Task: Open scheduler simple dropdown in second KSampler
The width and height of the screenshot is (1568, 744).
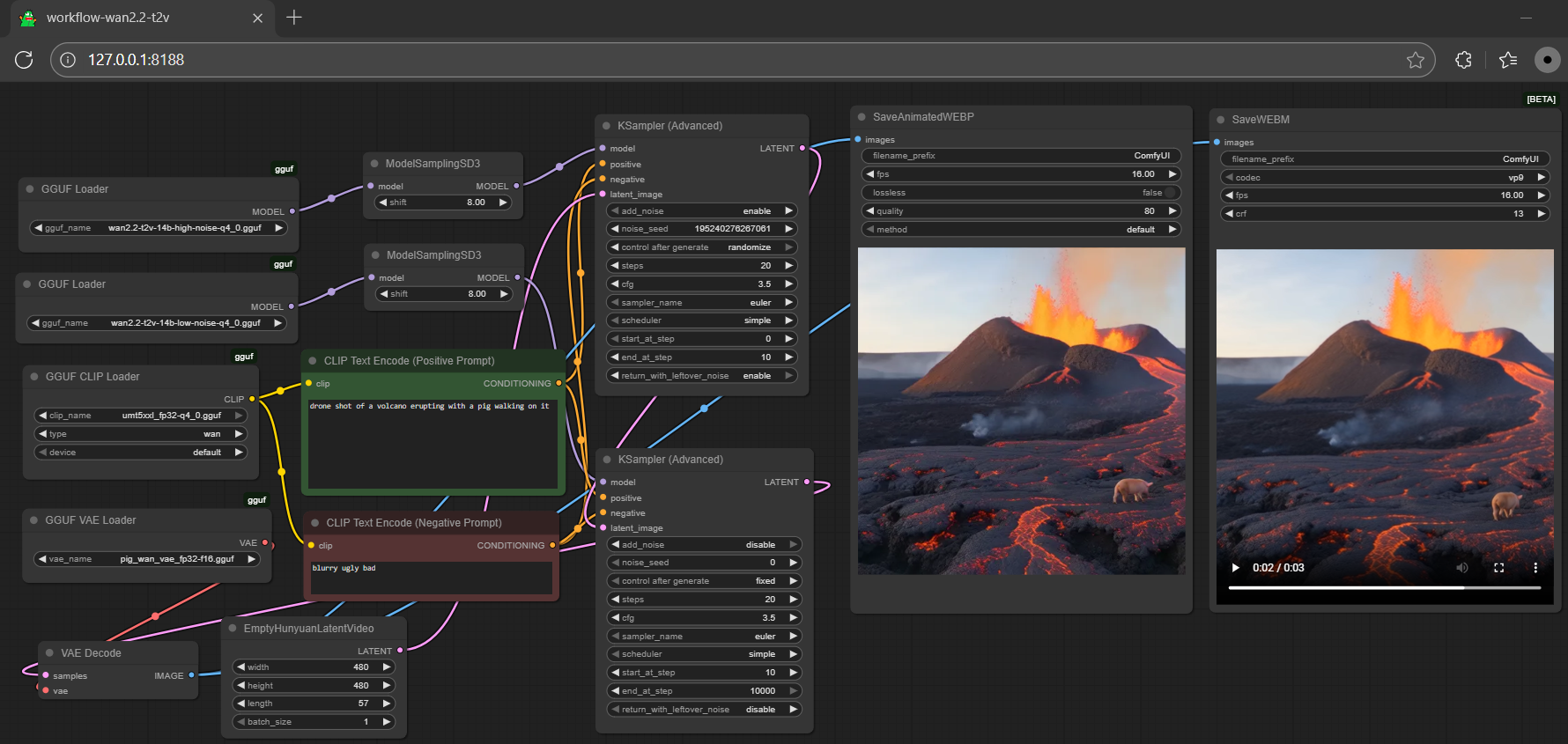Action: (703, 654)
